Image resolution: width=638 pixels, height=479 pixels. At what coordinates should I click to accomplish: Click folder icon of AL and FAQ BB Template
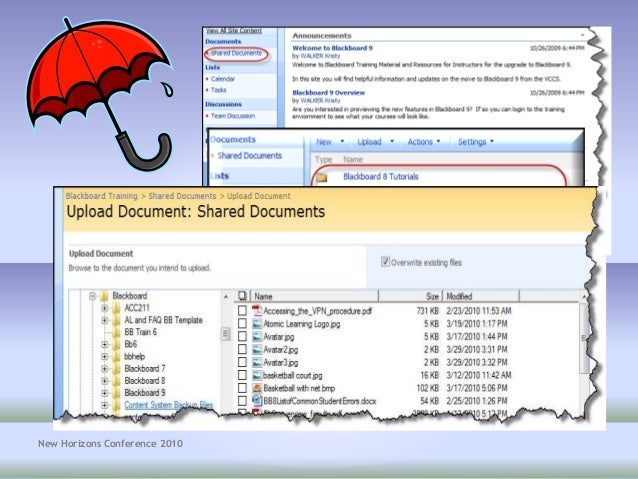click(x=116, y=320)
